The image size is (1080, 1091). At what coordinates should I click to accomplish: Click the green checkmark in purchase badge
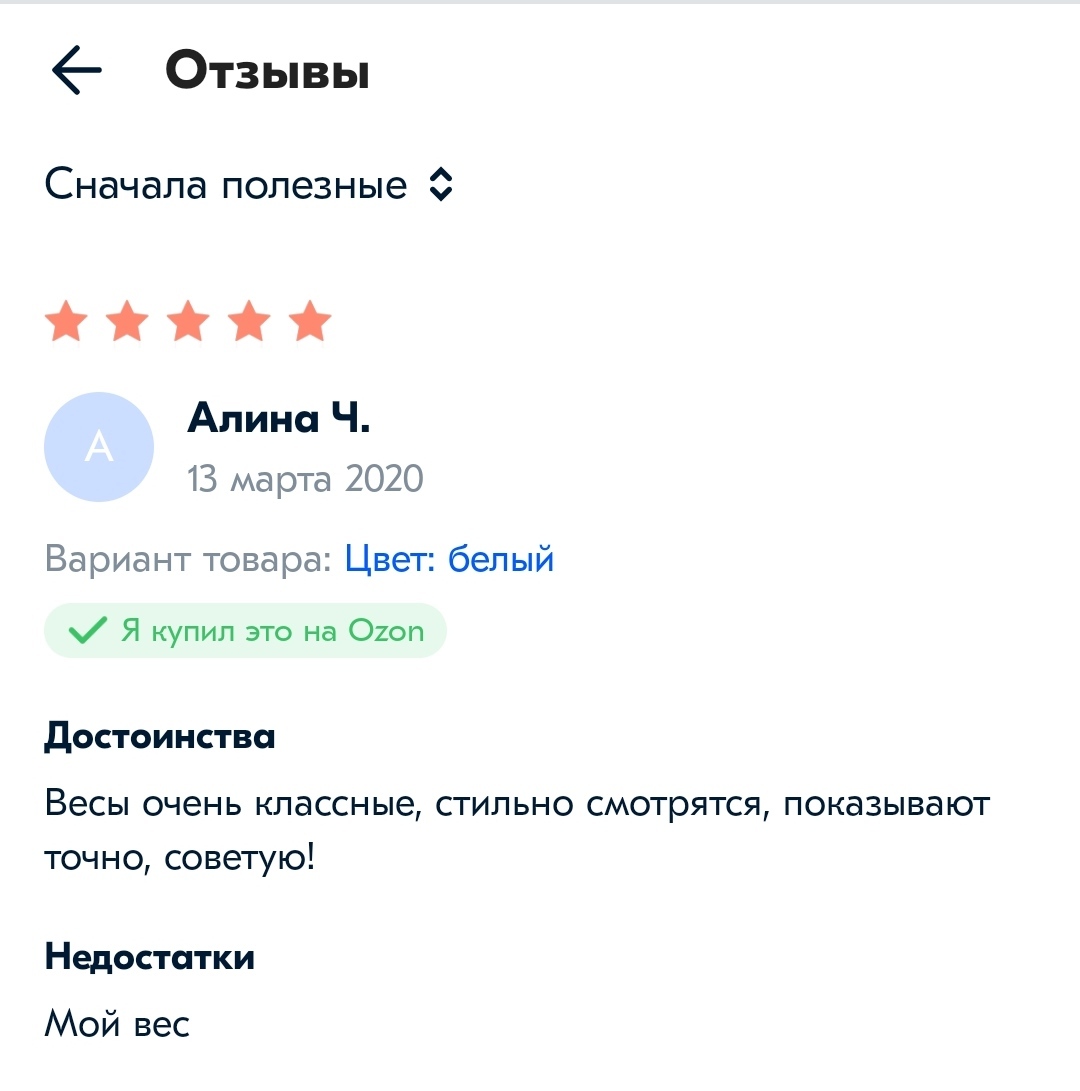(x=88, y=631)
